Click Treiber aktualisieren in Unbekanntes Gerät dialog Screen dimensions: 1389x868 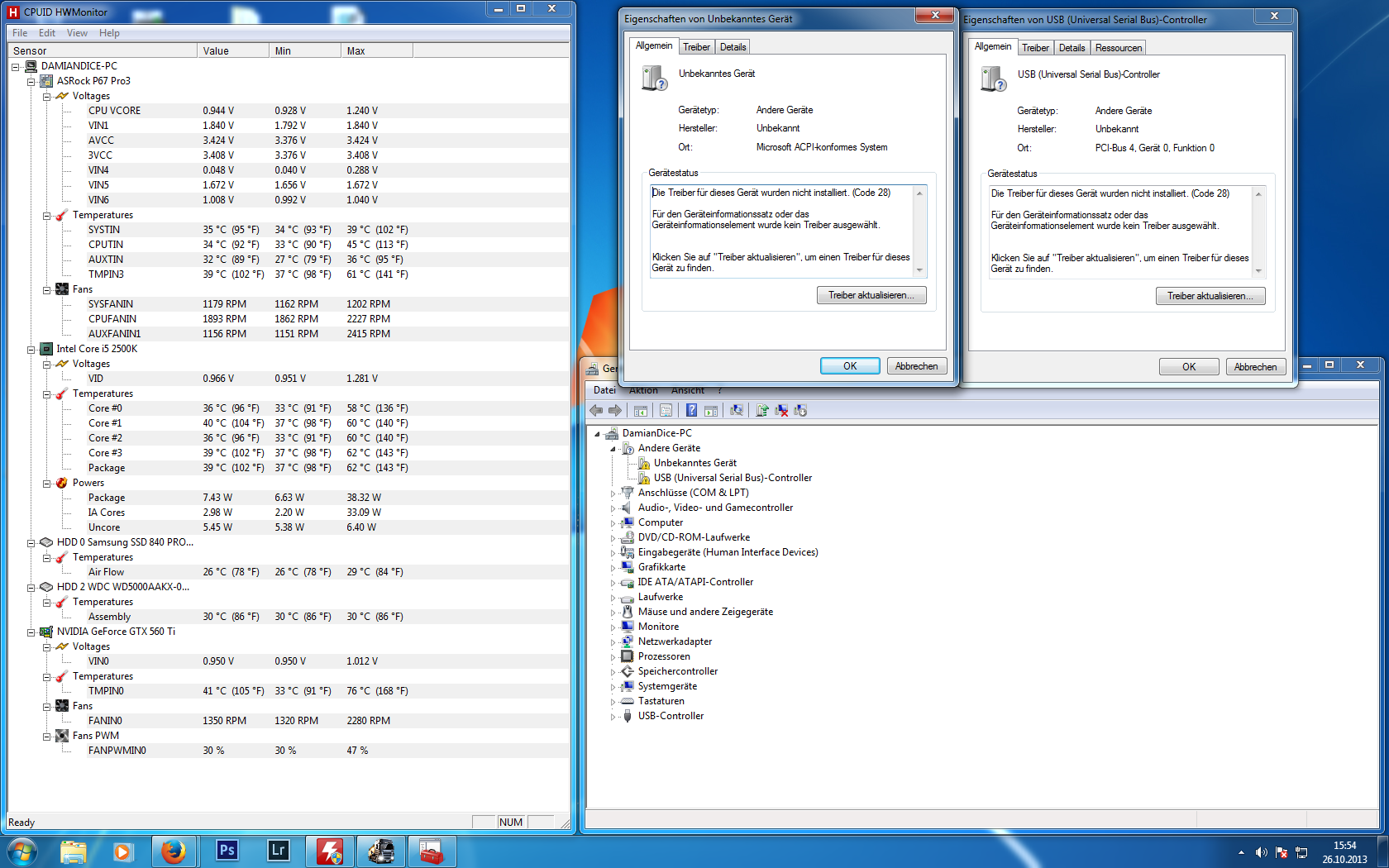click(x=871, y=295)
